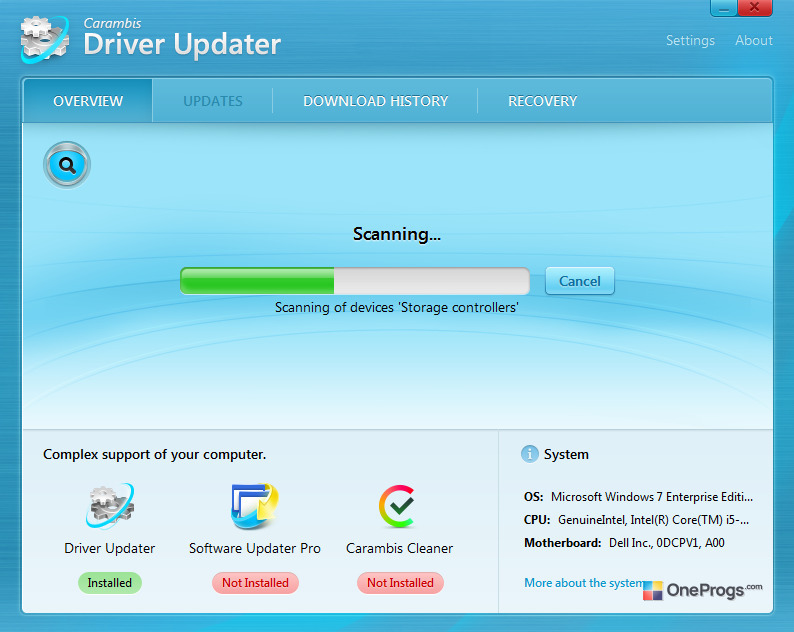The height and width of the screenshot is (632, 794).
Task: Go to the Download History tab
Action: pyautogui.click(x=375, y=101)
